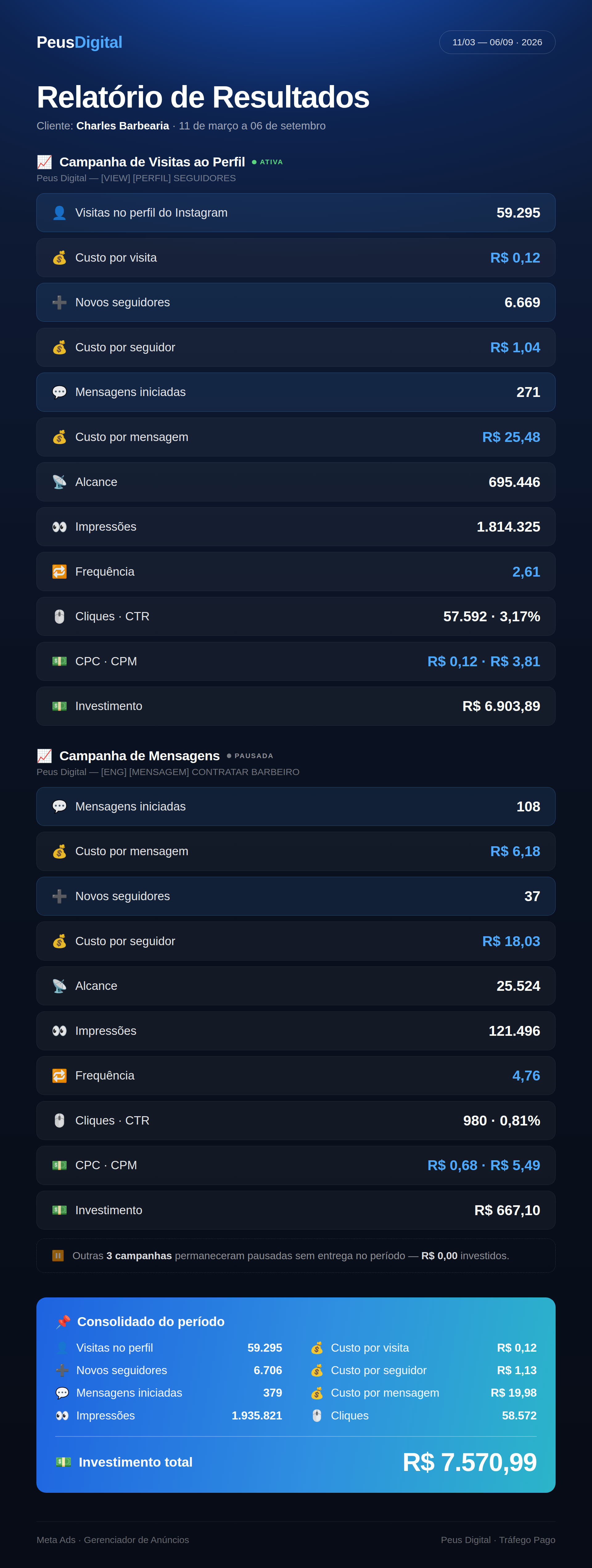
Task: Click the chart icon beside Campanha de Mensagens
Action: tap(44, 756)
